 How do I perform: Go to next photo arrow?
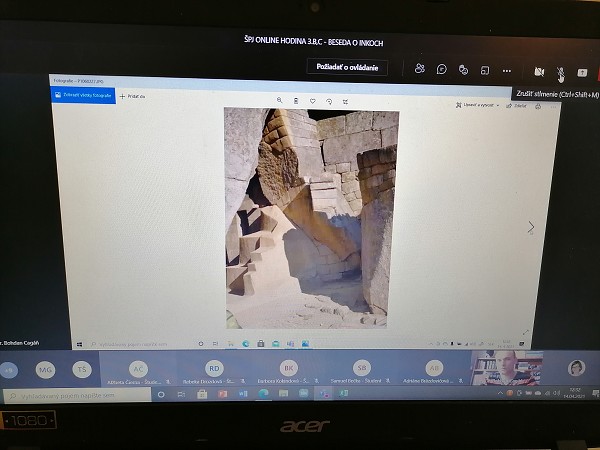[x=531, y=227]
